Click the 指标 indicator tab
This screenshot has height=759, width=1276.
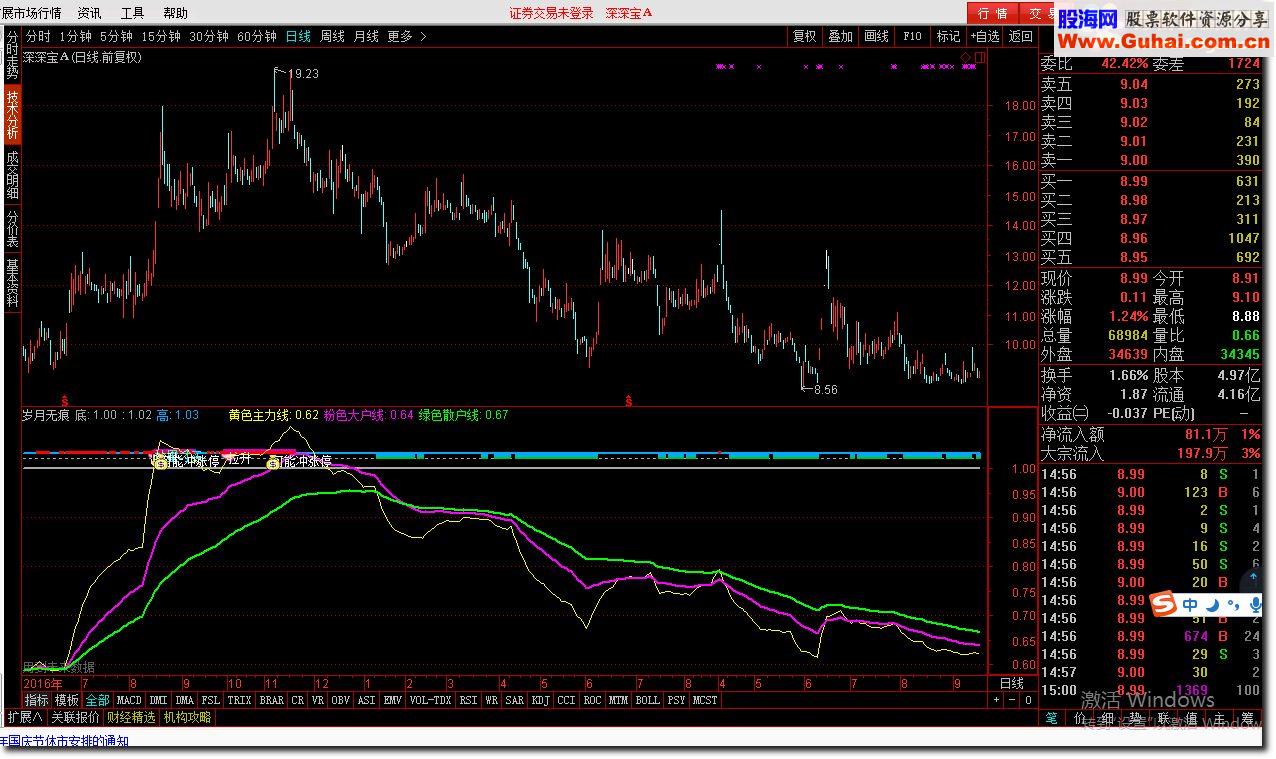(x=36, y=700)
